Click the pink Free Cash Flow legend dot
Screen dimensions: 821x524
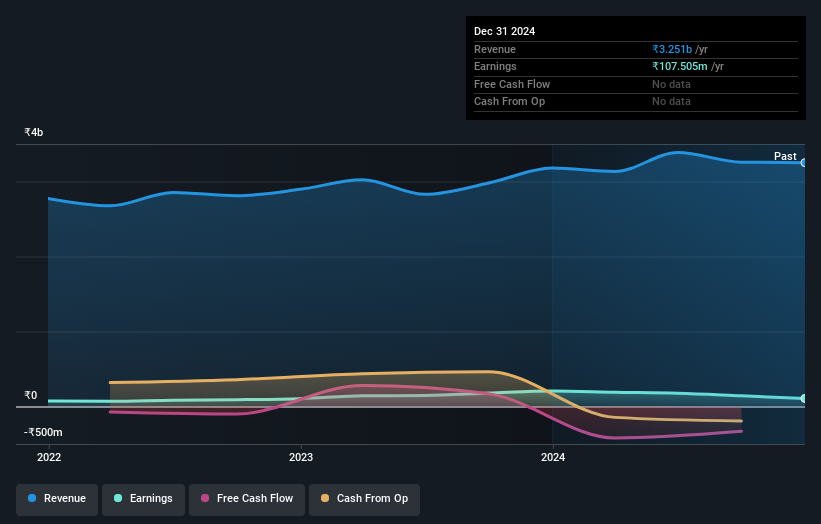pyautogui.click(x=205, y=498)
